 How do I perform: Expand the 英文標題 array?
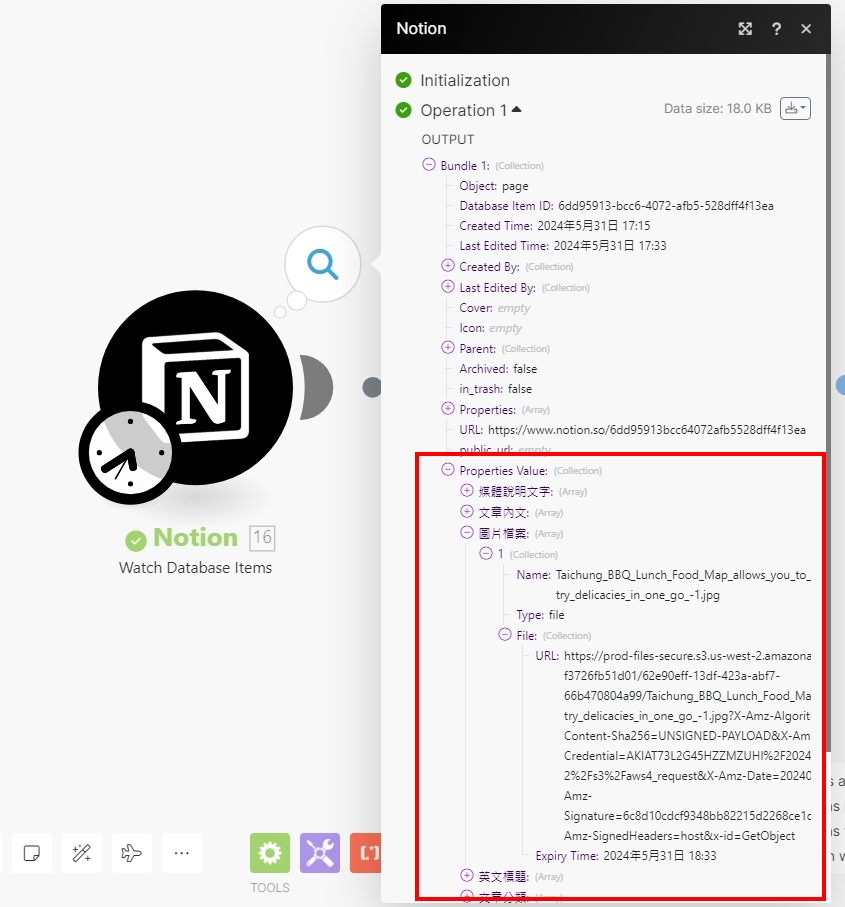465,876
